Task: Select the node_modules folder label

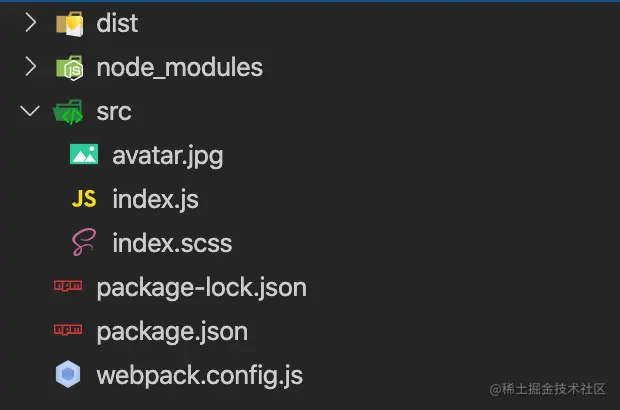Action: click(x=179, y=67)
